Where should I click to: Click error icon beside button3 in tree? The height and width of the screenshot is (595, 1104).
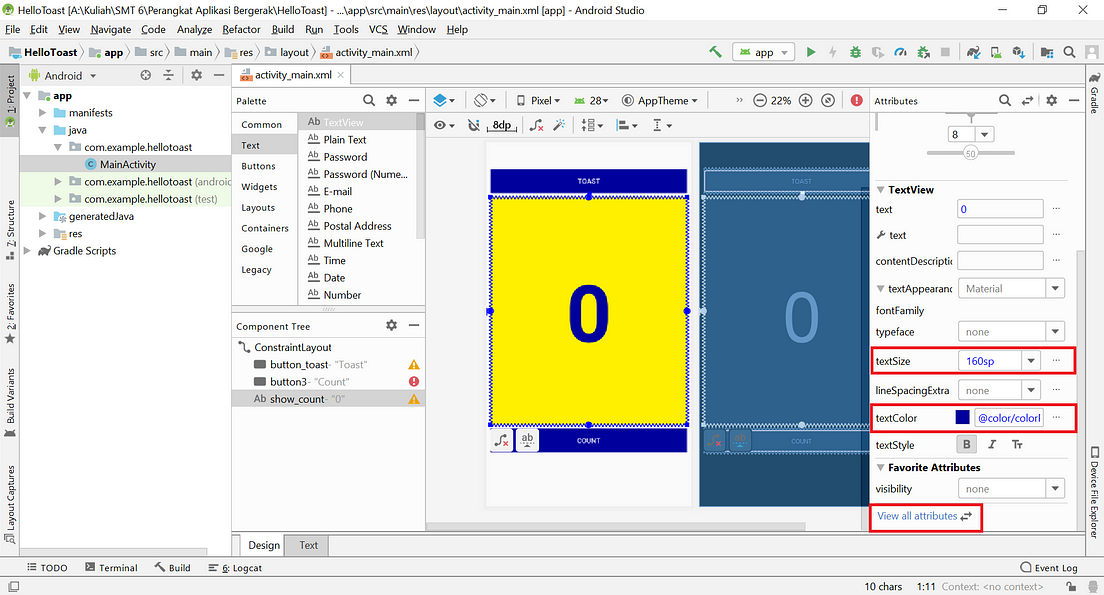coord(414,382)
